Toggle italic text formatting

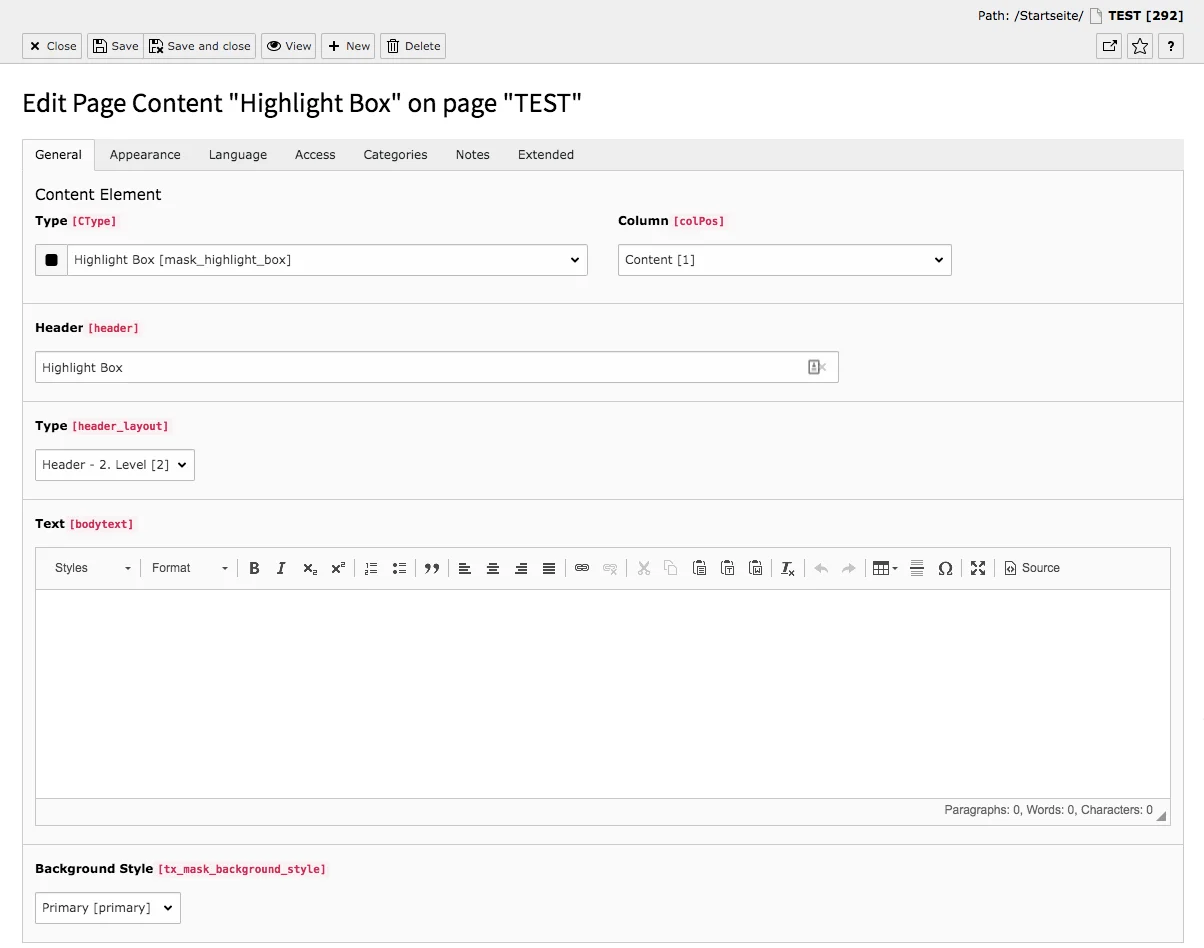(x=281, y=568)
